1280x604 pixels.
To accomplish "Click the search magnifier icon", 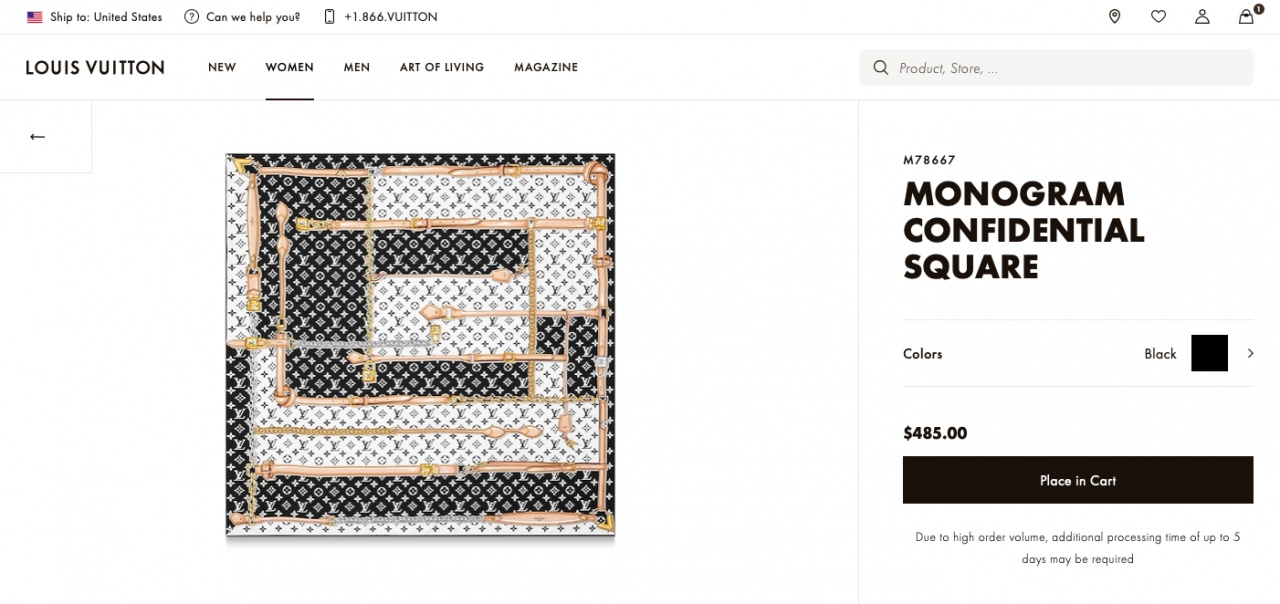I will click(881, 68).
